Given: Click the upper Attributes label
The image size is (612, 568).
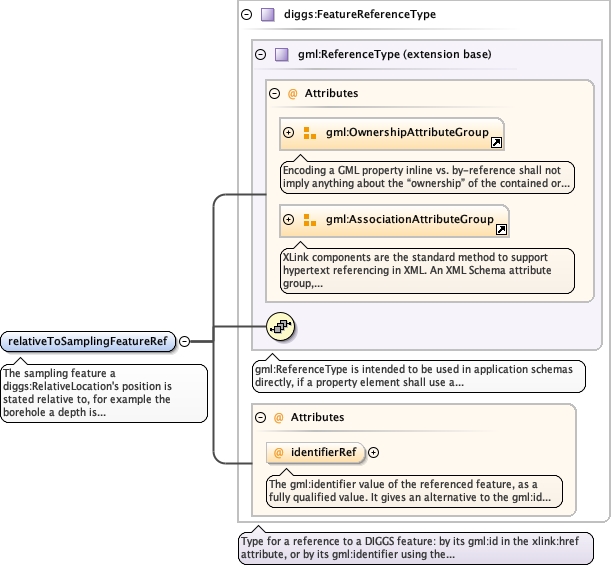Looking at the screenshot, I should pyautogui.click(x=331, y=93).
